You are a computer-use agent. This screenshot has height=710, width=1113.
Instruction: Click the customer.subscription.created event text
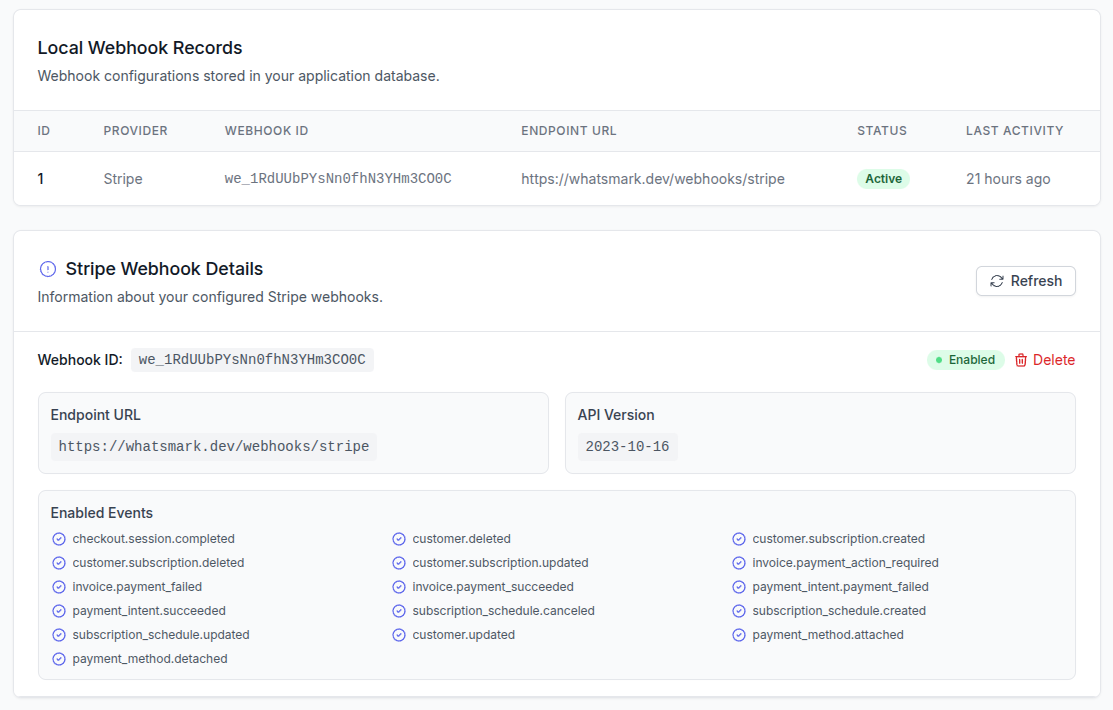[x=838, y=539]
